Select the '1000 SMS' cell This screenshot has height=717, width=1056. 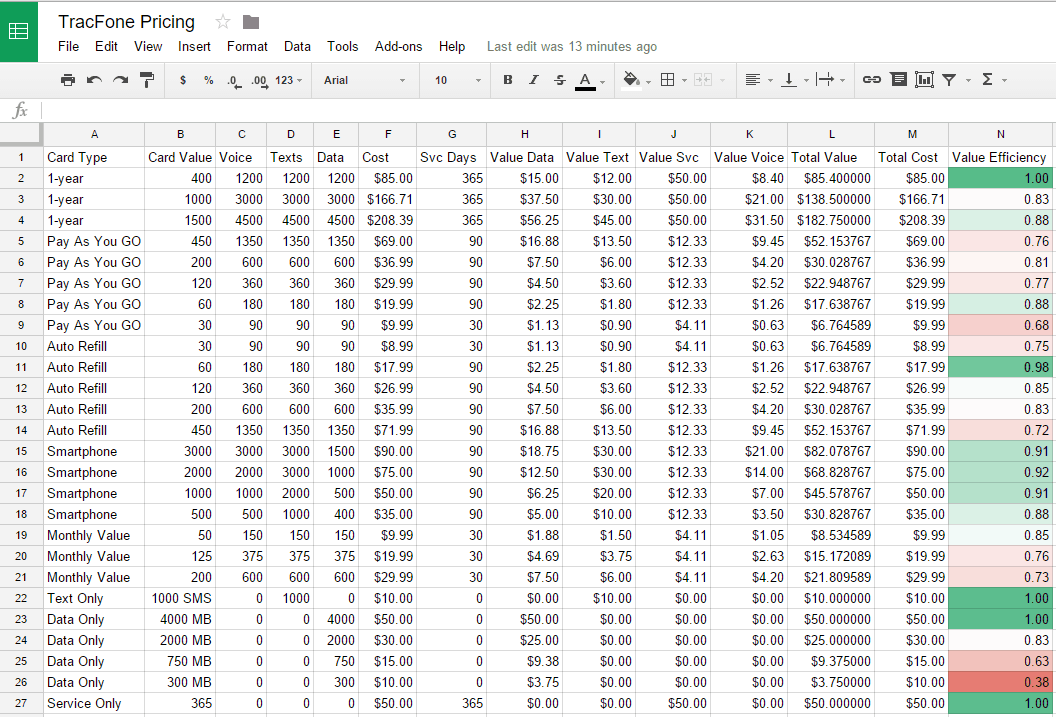(180, 599)
